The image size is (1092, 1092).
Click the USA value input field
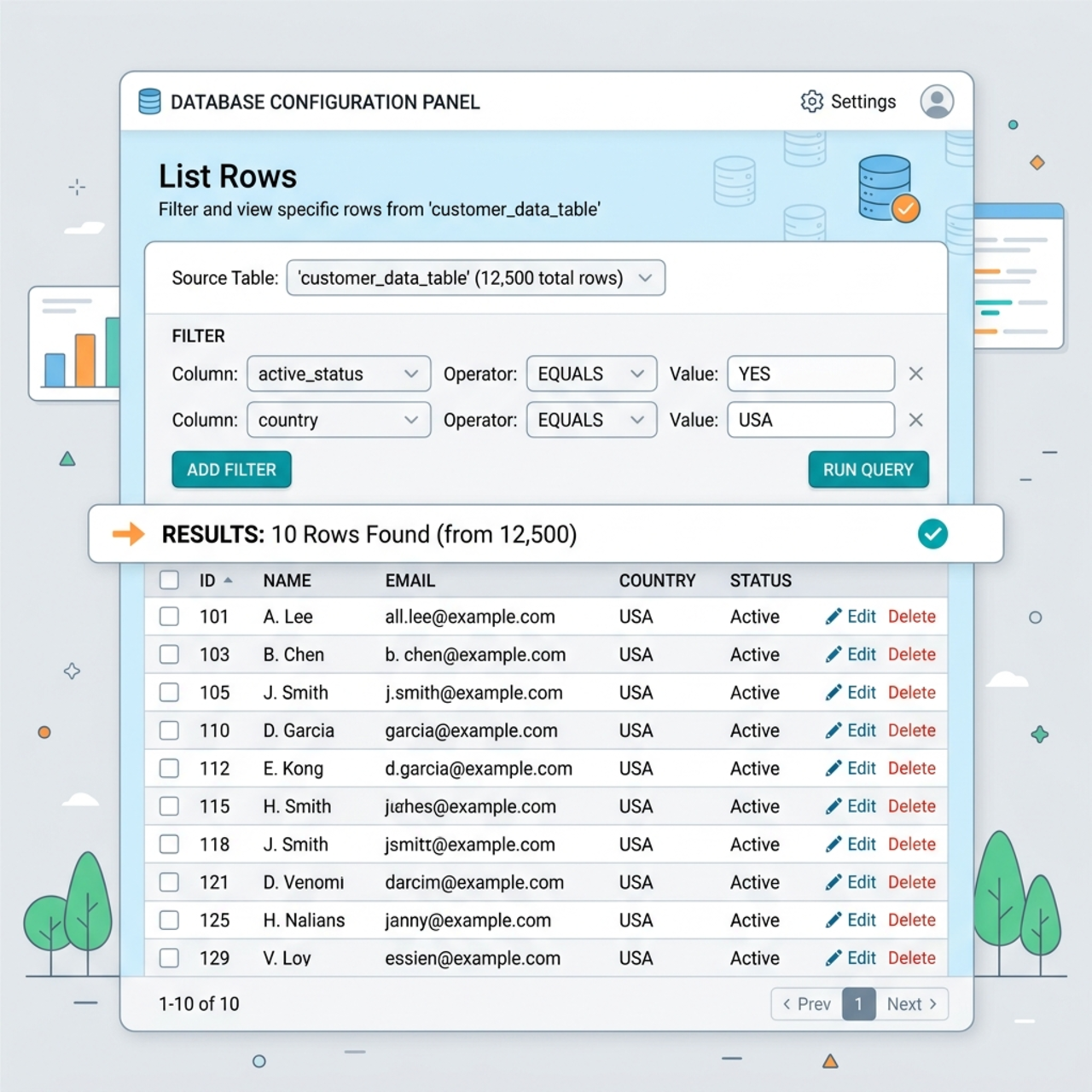811,420
